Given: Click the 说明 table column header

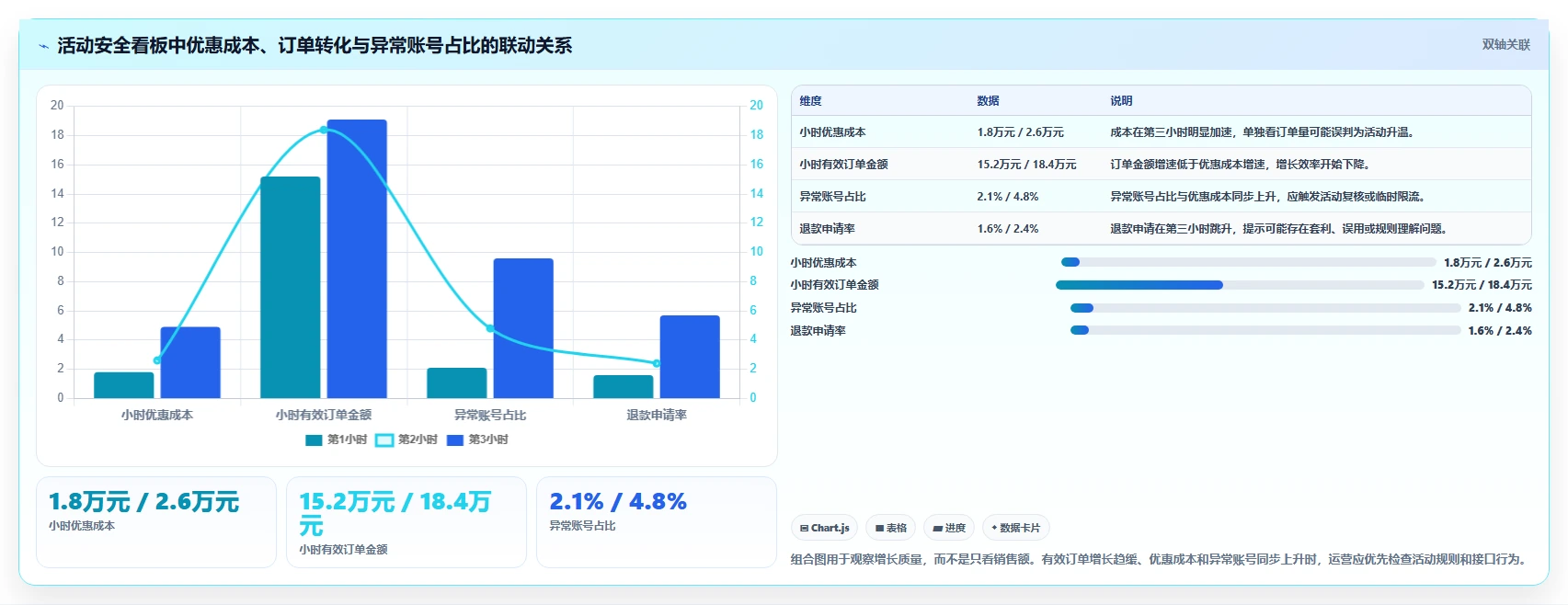Looking at the screenshot, I should tap(1121, 101).
